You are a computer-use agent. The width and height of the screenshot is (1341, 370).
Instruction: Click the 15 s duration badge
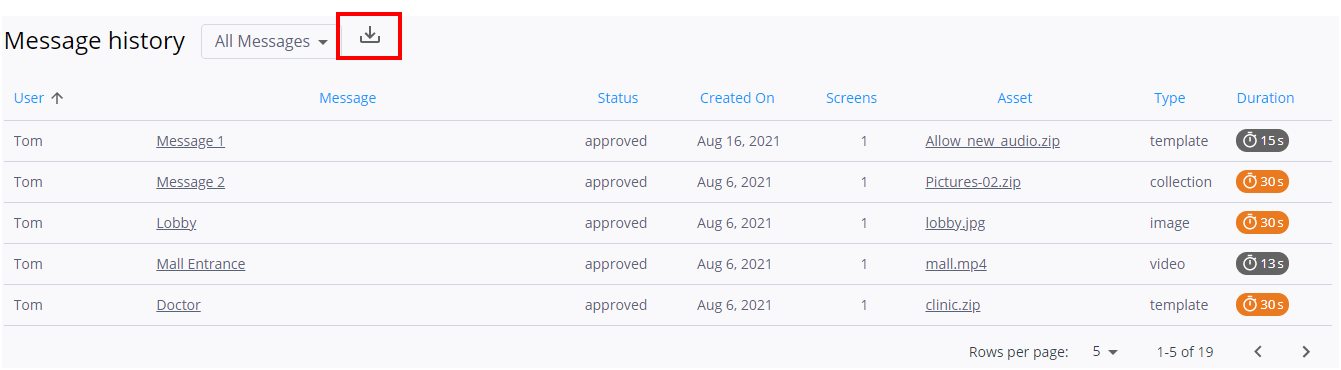click(1262, 141)
